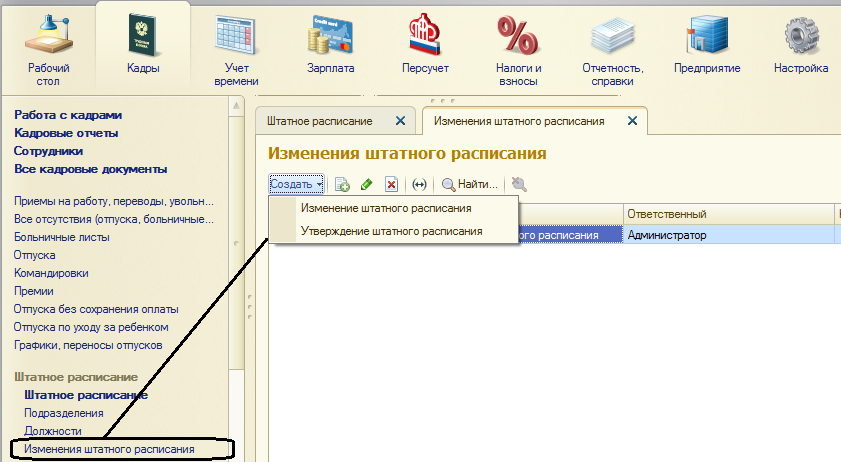Open Изменения штатного расписания sidebar link
This screenshot has width=841, height=462.
[x=109, y=449]
